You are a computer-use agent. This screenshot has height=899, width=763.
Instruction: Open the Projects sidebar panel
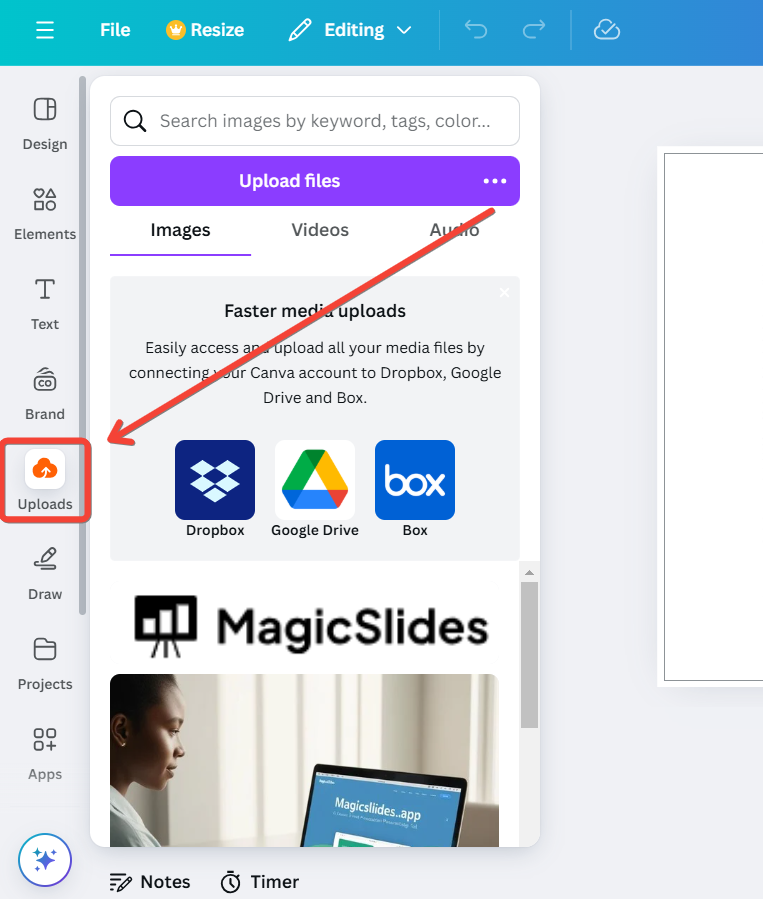[45, 664]
